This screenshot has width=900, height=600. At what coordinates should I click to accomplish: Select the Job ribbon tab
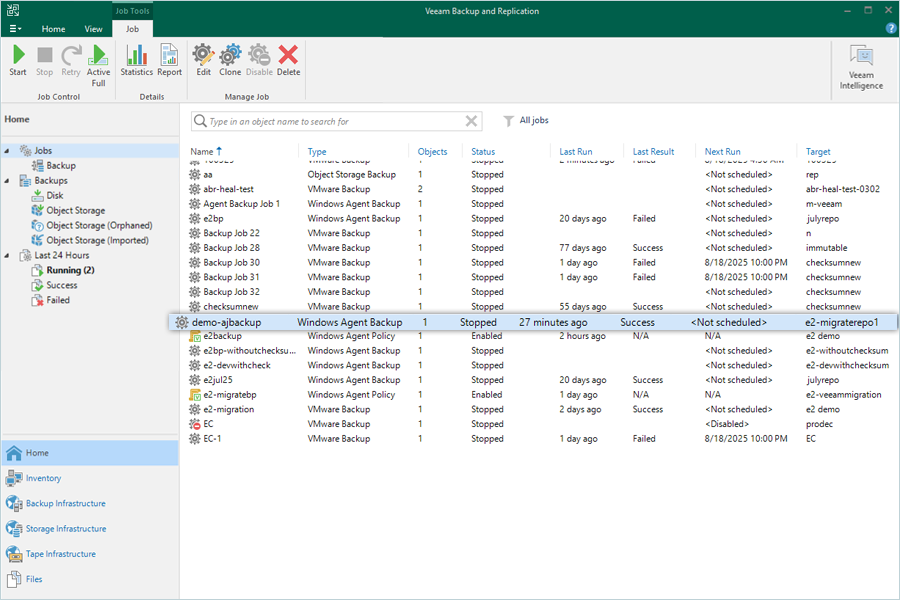(x=132, y=29)
